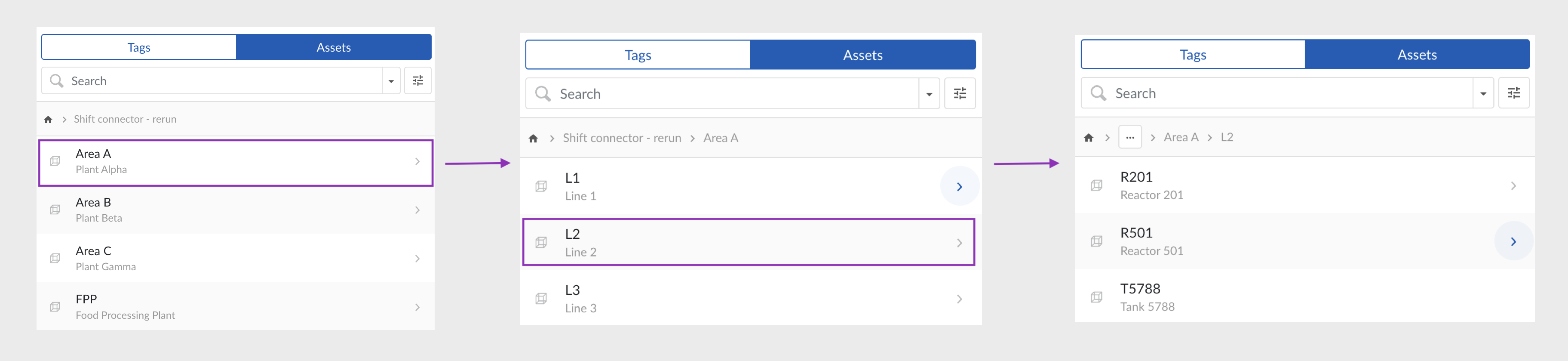The width and height of the screenshot is (1568, 361).
Task: Switch to Tags tab above the L1 list
Action: (x=637, y=56)
